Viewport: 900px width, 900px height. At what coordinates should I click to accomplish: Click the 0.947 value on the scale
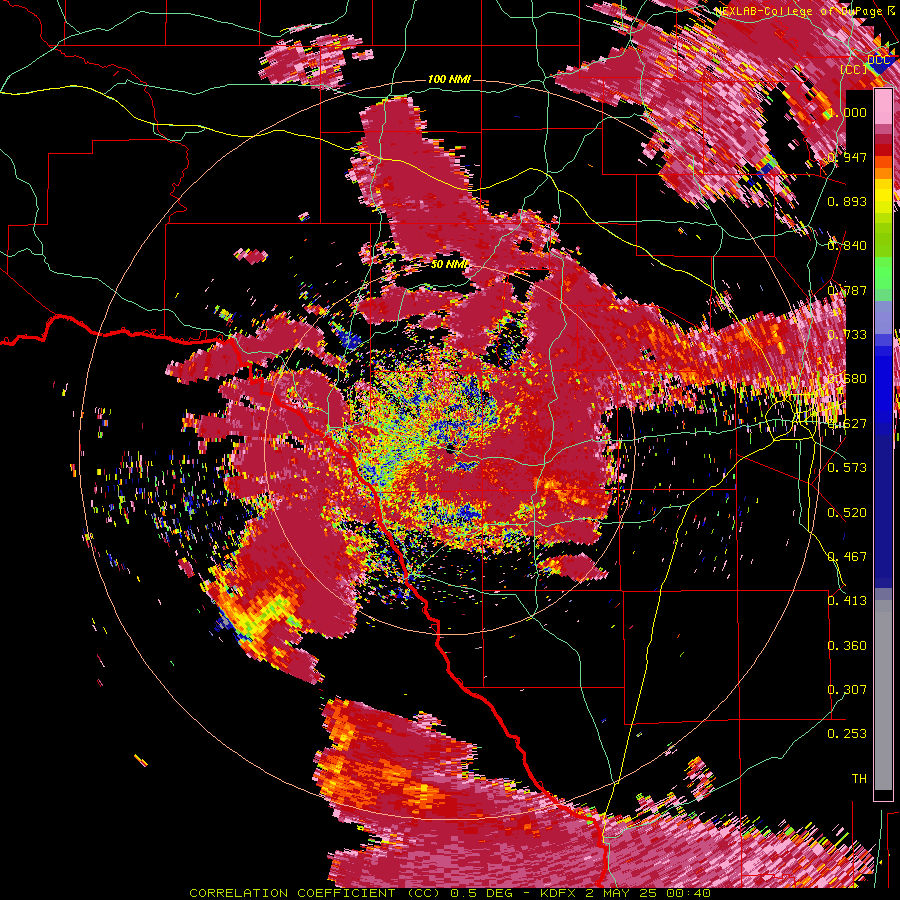[x=847, y=157]
